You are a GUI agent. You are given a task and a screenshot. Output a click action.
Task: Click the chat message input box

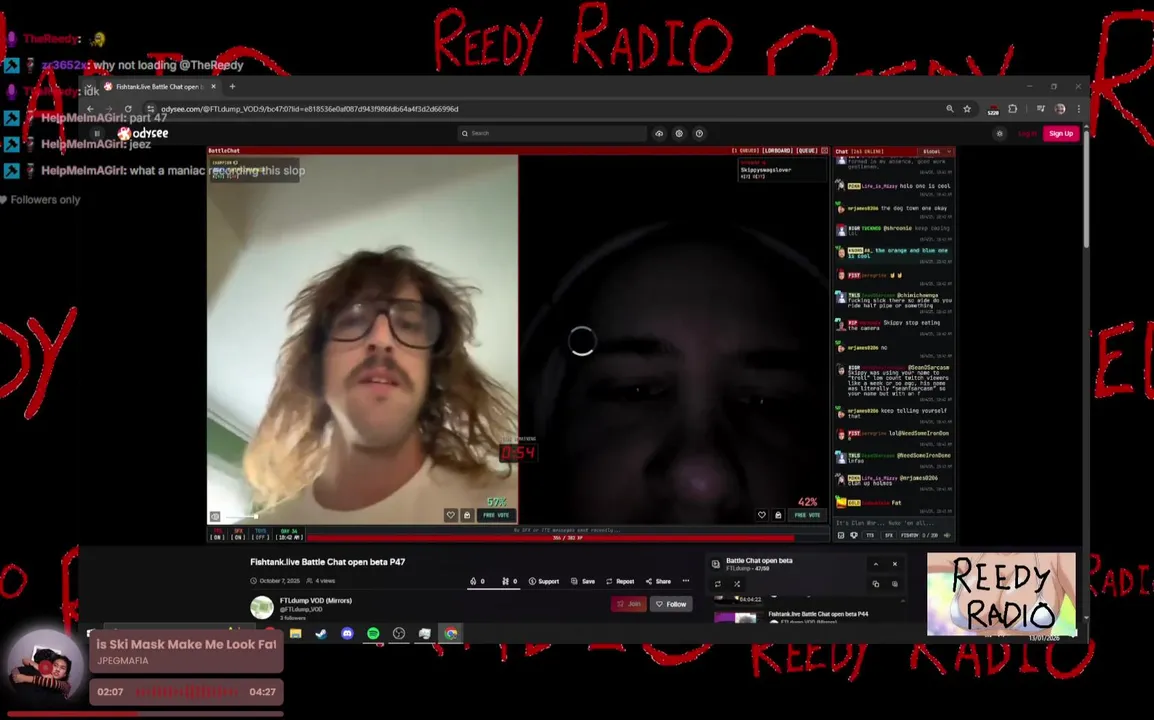893,523
